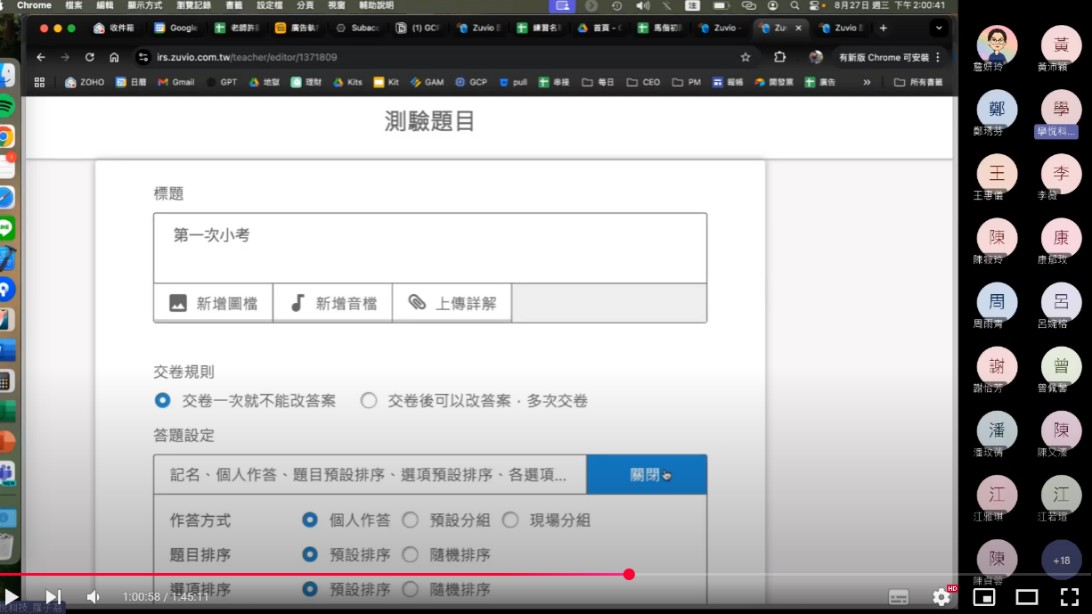The image size is (1092, 614).
Task: Toggle video subtitles icon
Action: coord(898,597)
